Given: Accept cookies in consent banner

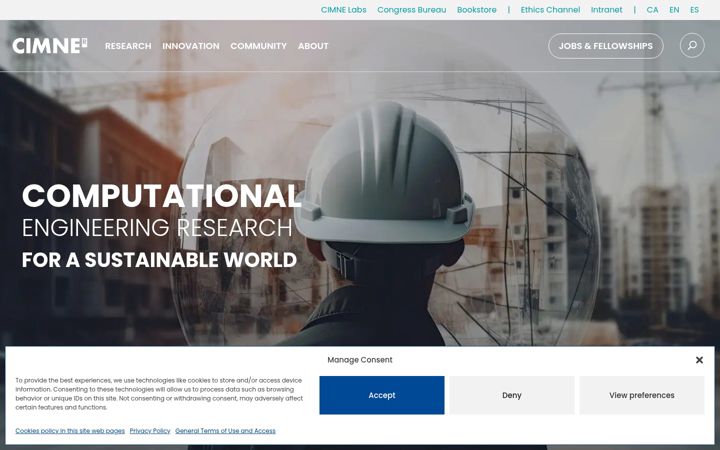Looking at the screenshot, I should (382, 395).
